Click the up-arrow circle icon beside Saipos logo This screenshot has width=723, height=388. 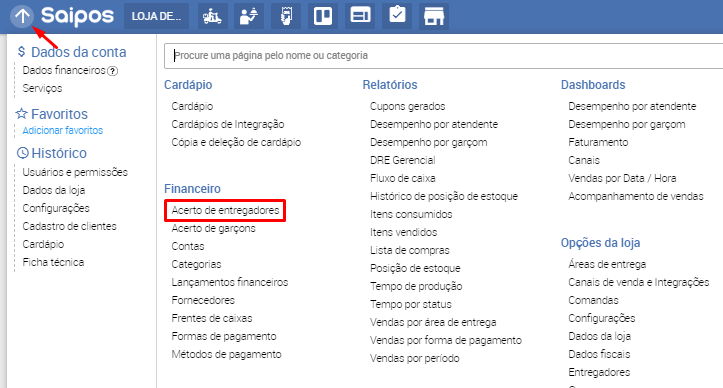point(22,16)
